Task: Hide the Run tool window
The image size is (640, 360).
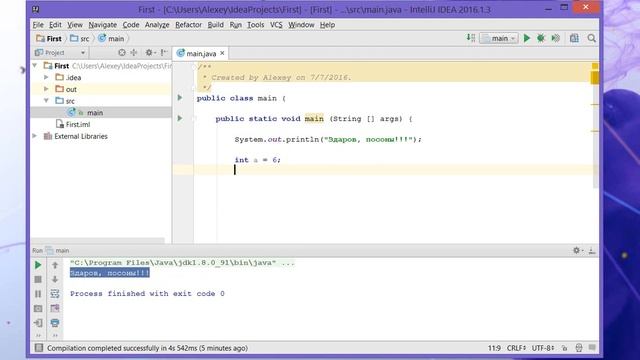Action: point(592,251)
